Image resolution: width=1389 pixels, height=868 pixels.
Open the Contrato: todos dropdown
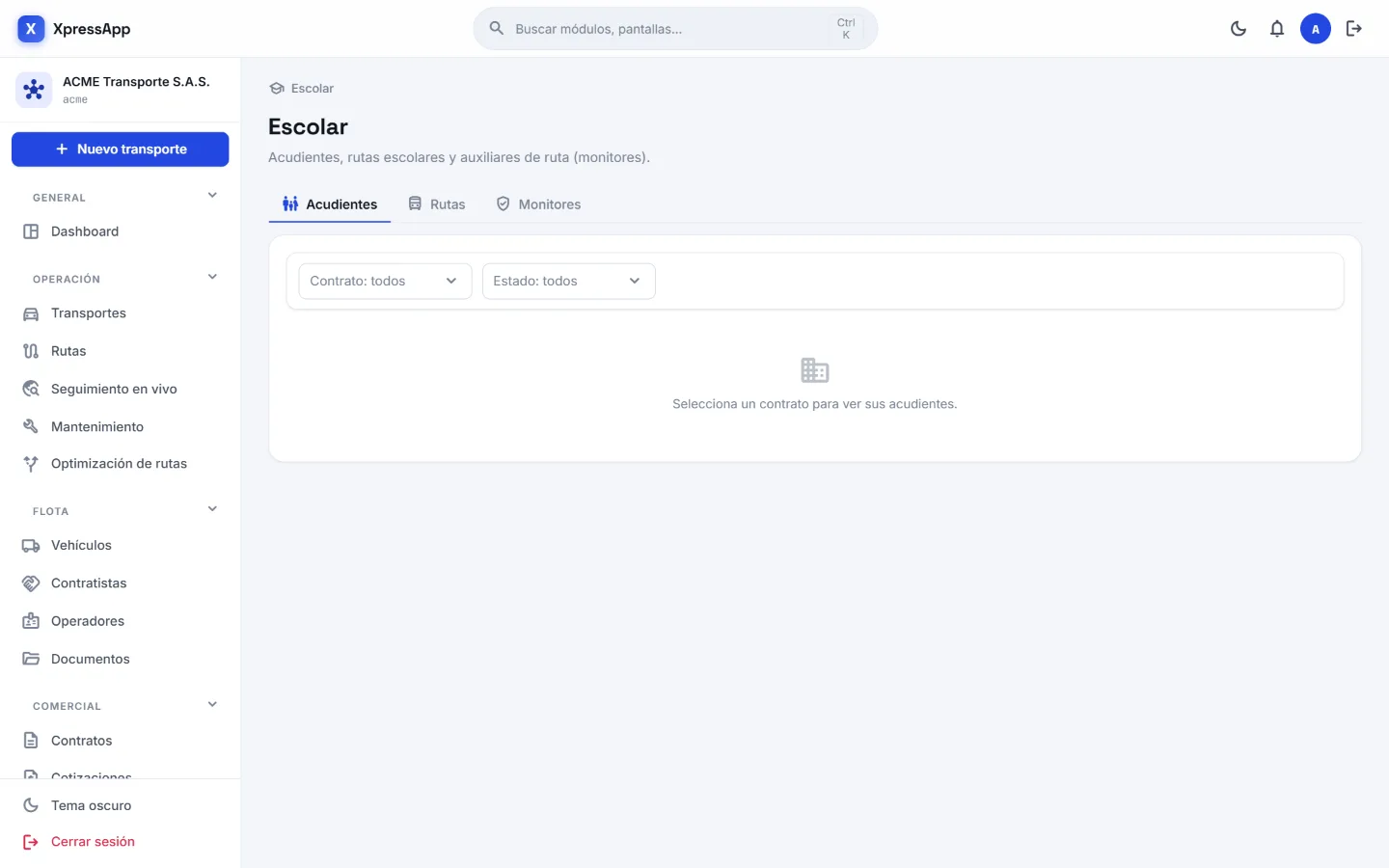(x=385, y=281)
